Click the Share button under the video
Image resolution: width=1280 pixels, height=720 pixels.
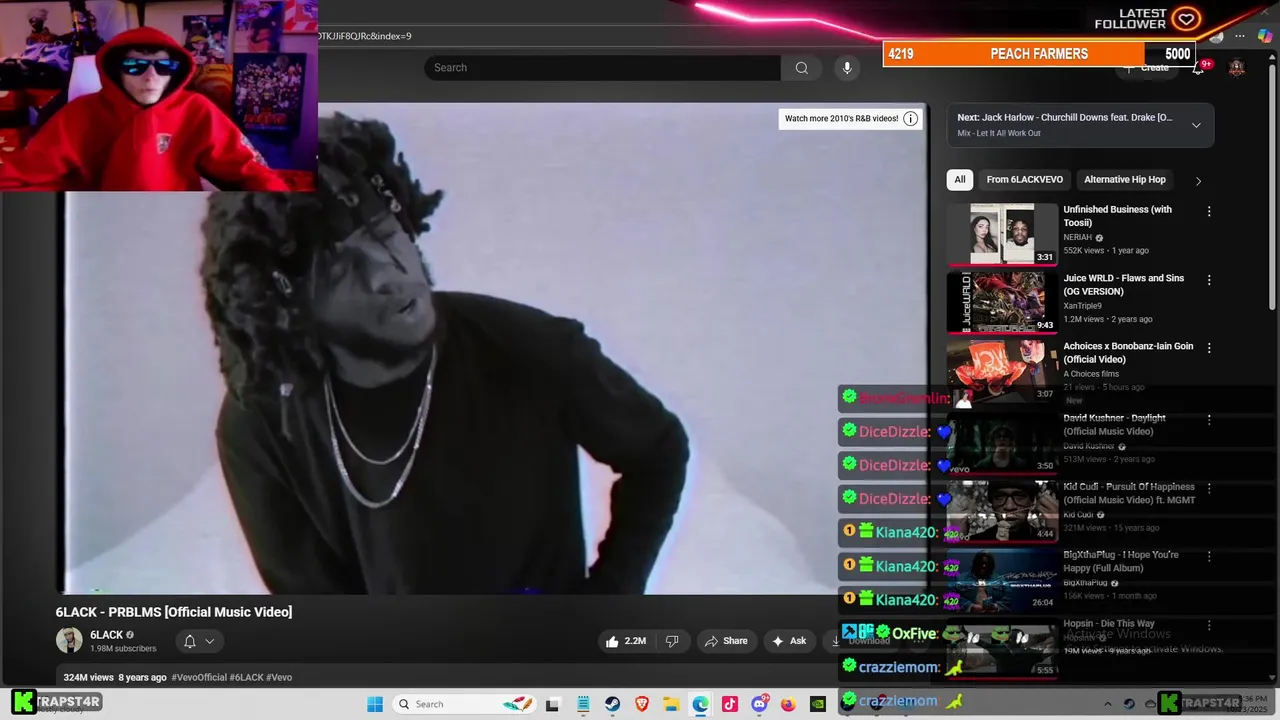(x=726, y=641)
